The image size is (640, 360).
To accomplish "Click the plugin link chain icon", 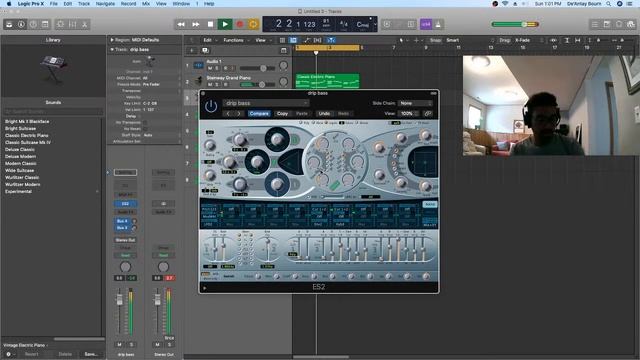I will pos(428,113).
